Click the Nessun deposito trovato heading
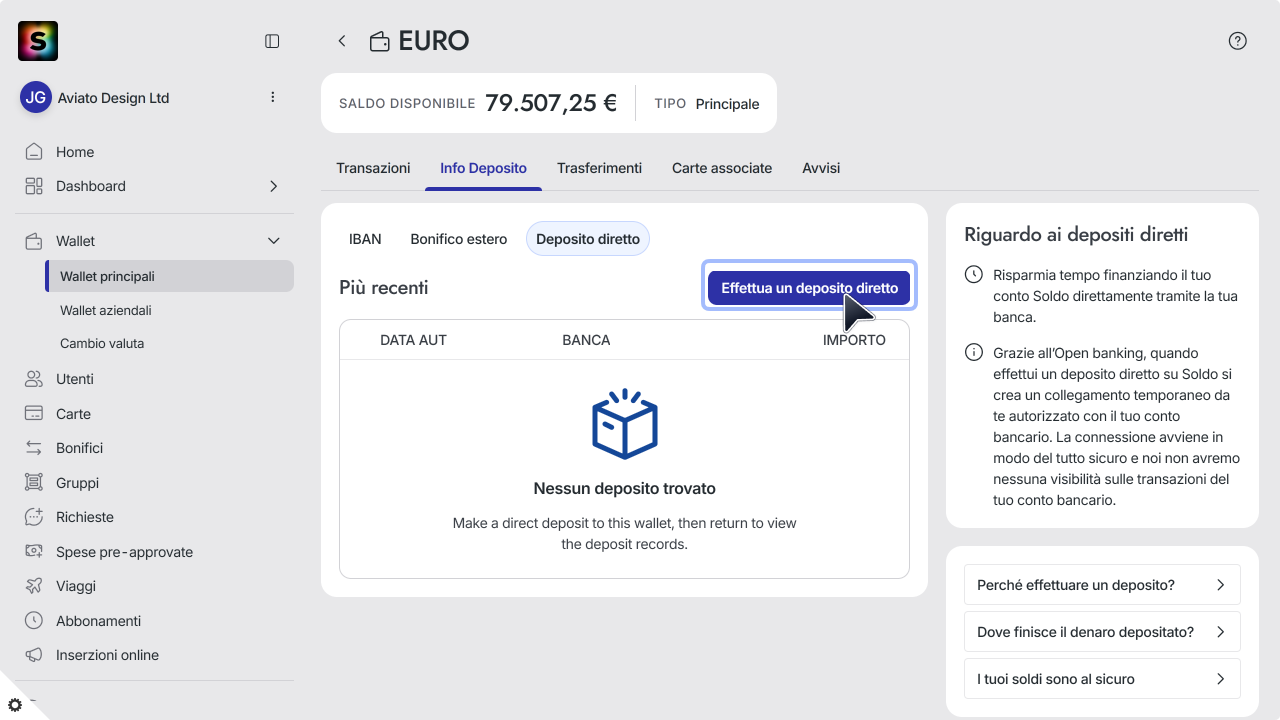Screen dimensions: 1280x720 point(624,489)
